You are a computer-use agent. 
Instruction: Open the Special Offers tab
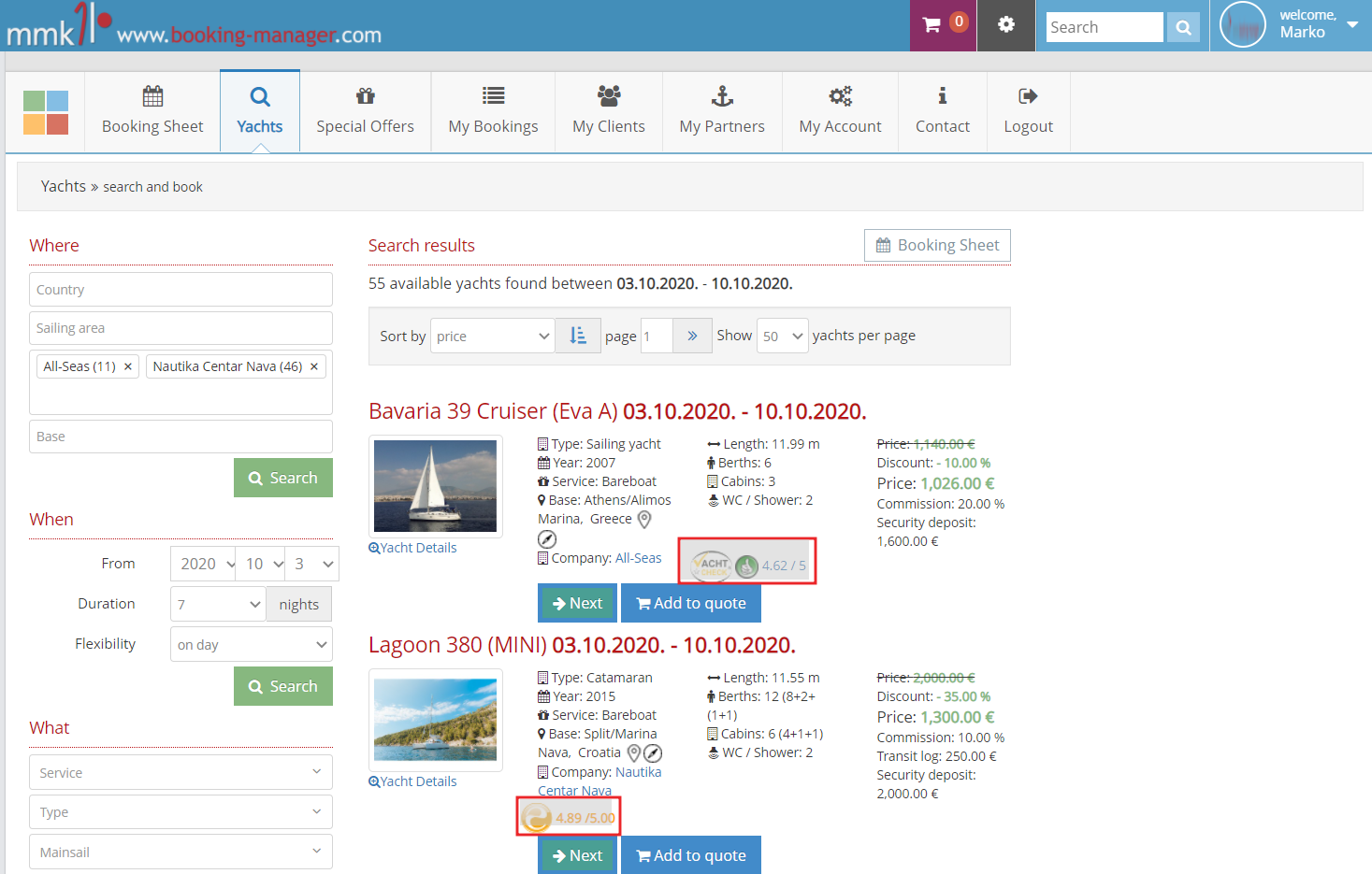click(x=366, y=111)
